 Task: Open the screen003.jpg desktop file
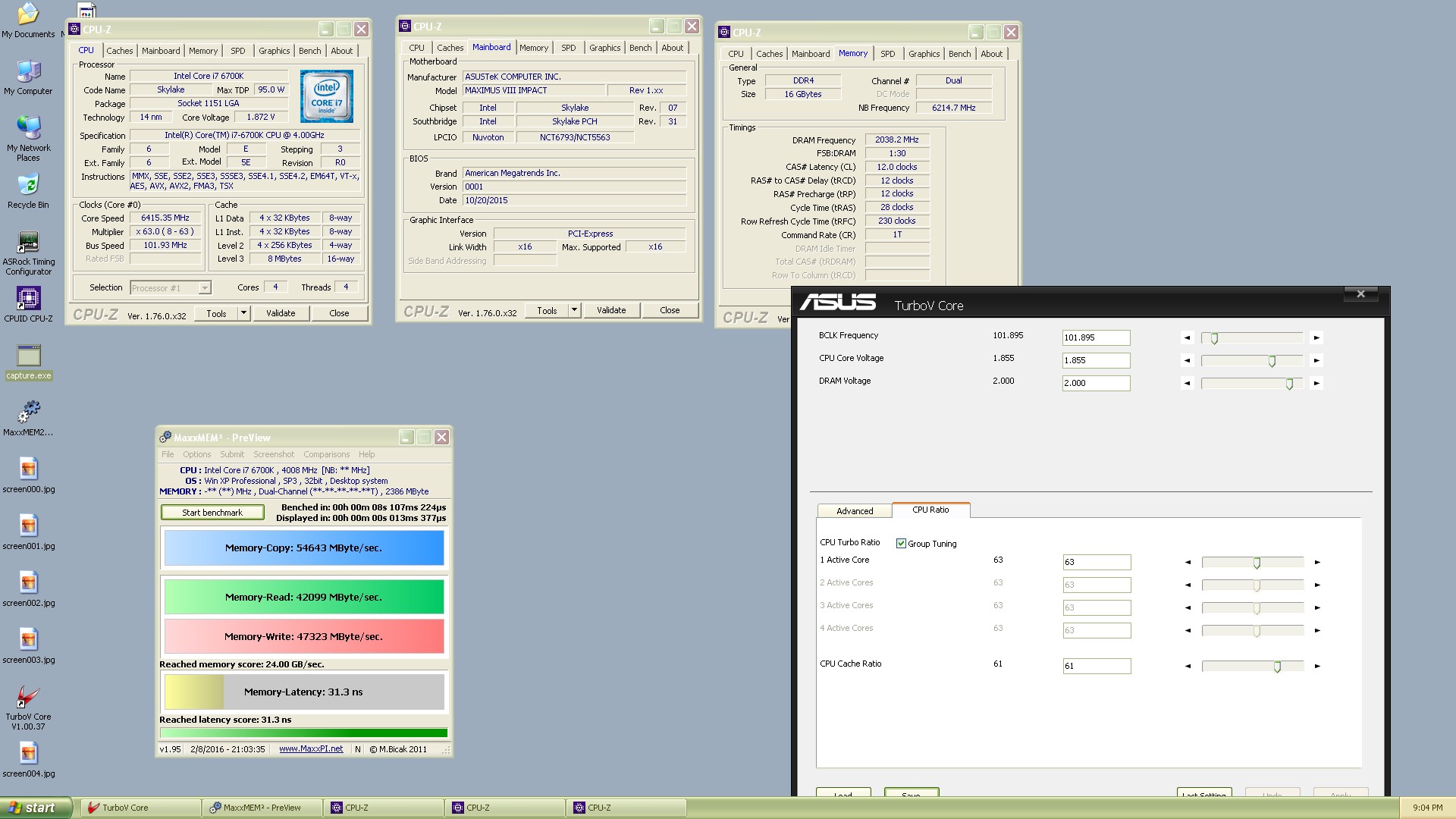[28, 646]
